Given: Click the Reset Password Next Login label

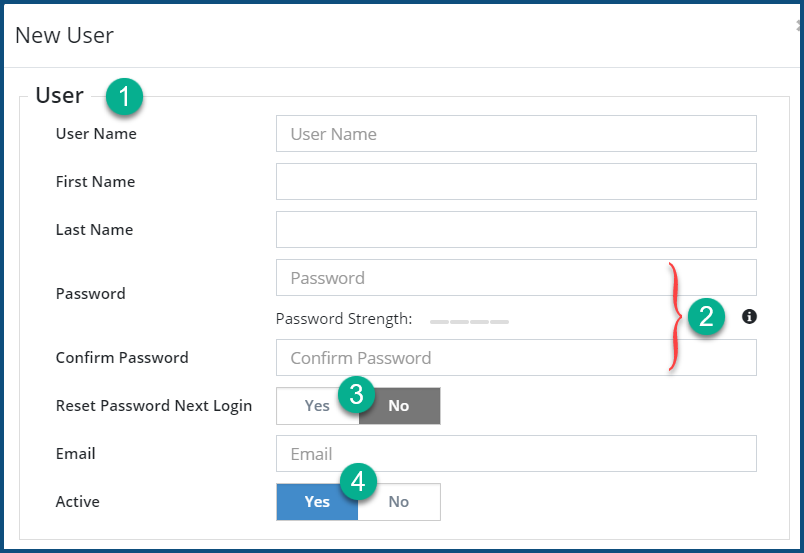Looking at the screenshot, I should pyautogui.click(x=154, y=406).
